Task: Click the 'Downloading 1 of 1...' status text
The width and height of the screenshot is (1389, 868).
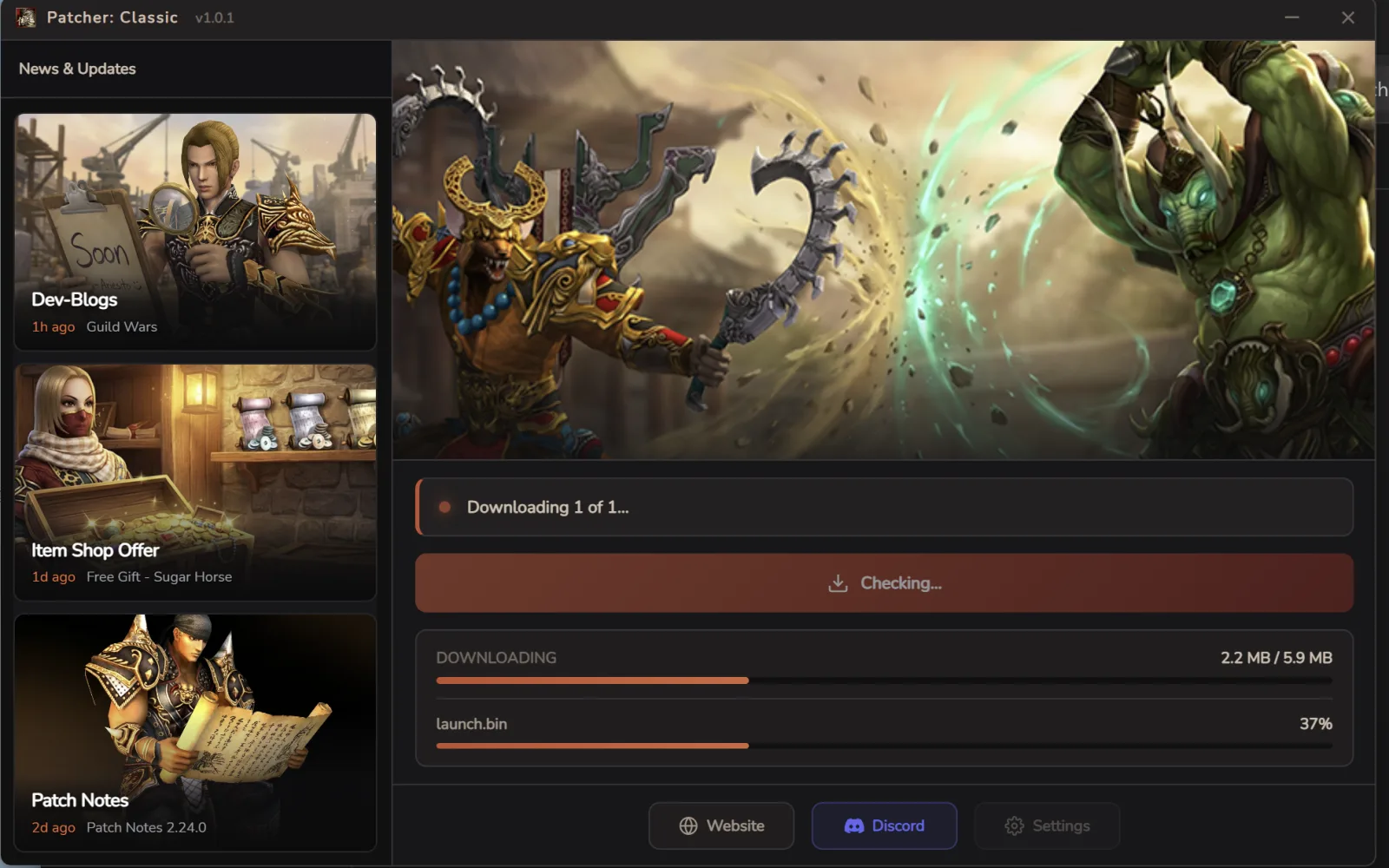Action: click(548, 507)
